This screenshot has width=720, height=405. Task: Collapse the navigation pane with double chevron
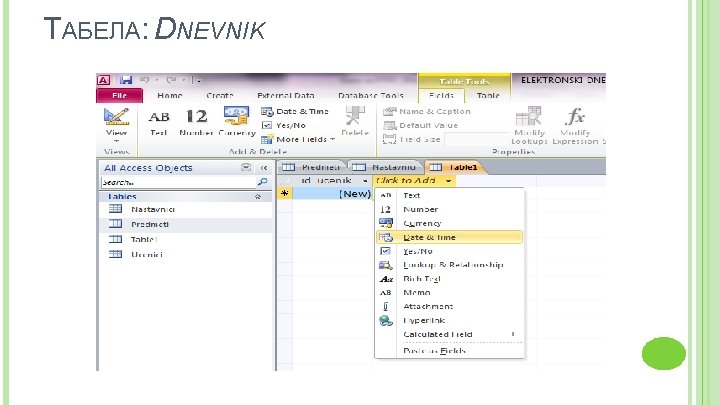pos(264,168)
